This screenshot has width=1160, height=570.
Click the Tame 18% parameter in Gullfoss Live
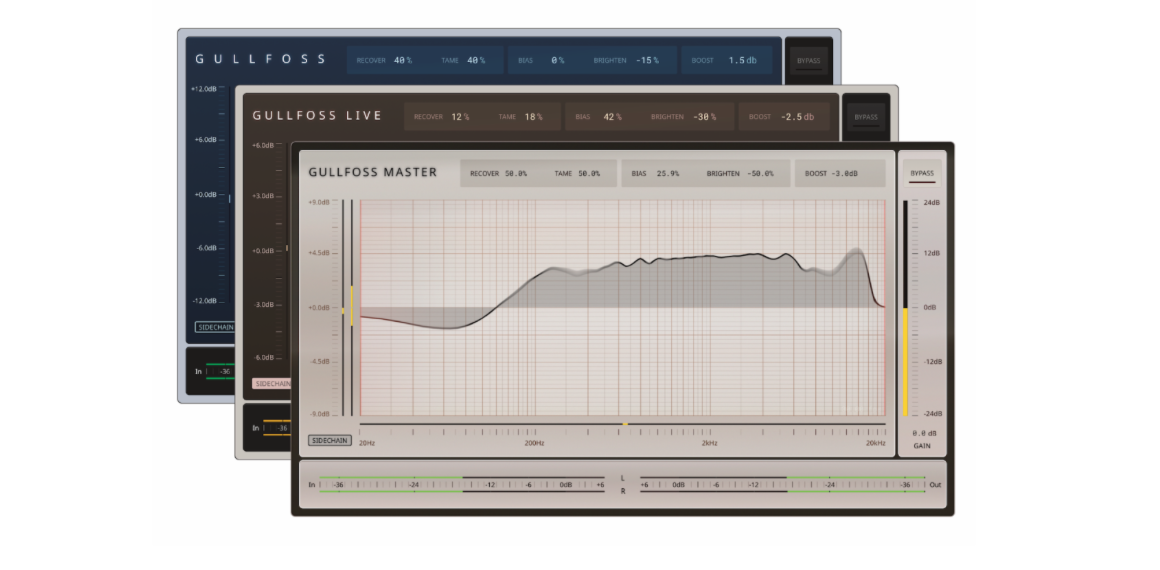531,117
